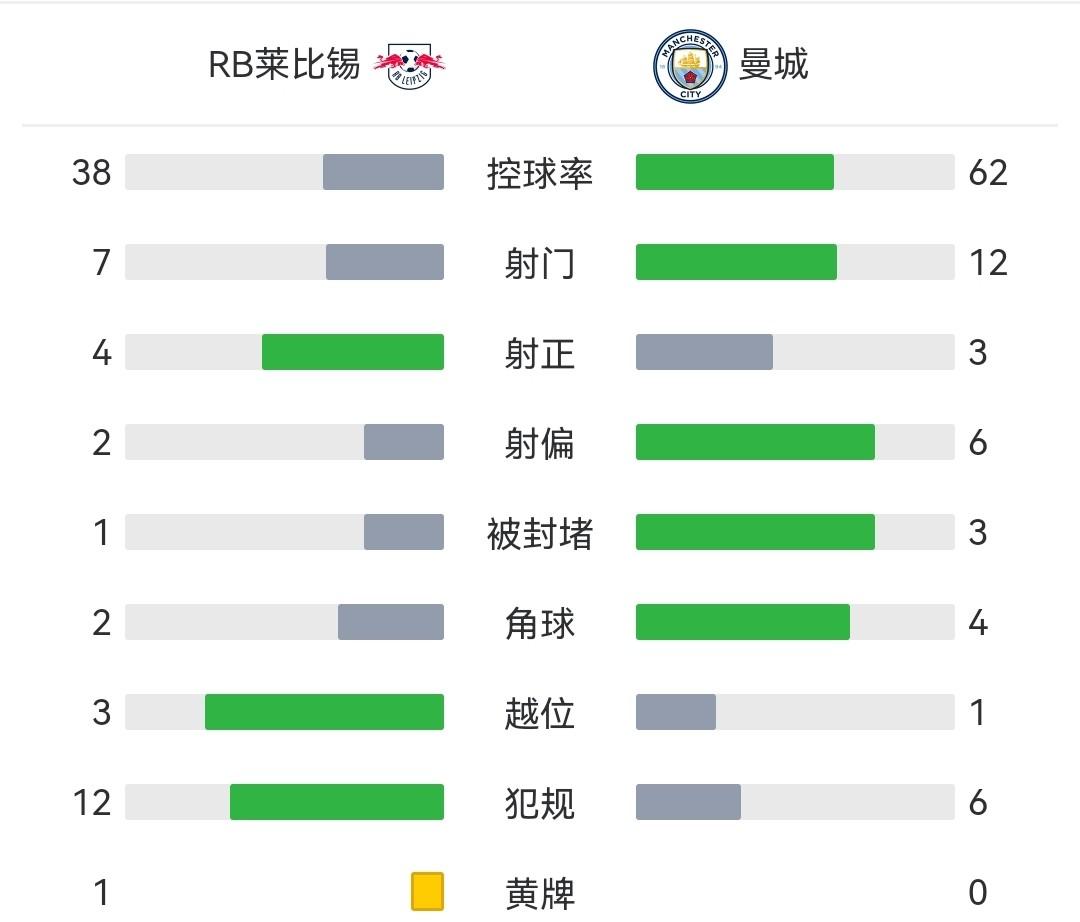This screenshot has height=922, width=1080.
Task: Click the Manchester City crest
Action: pos(689,67)
